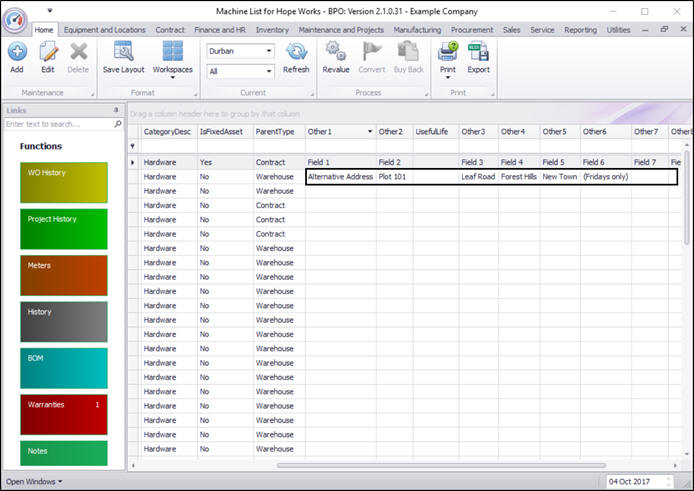Click the Refresh icon

296,51
